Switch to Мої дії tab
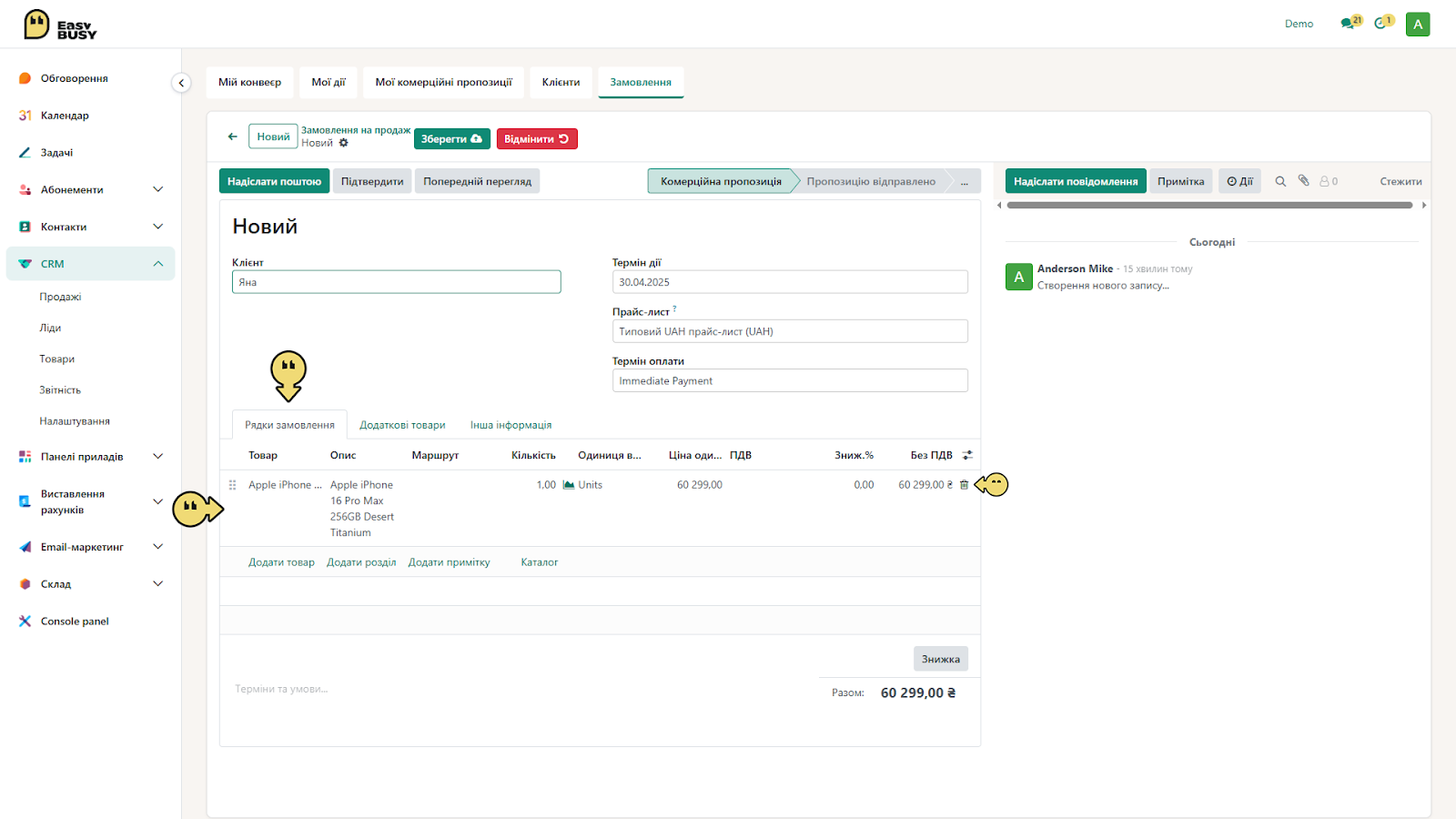Image resolution: width=1456 pixels, height=819 pixels. coord(329,82)
